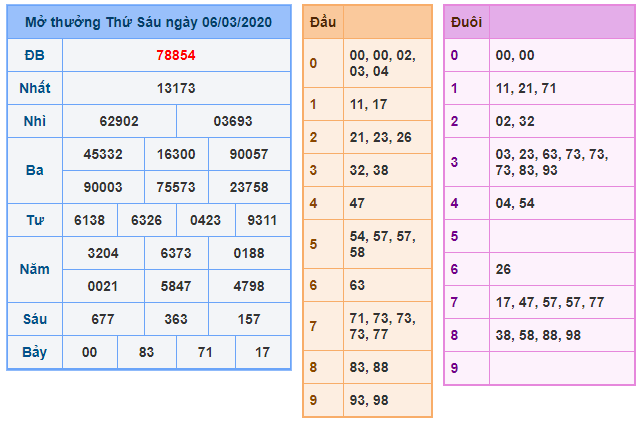This screenshot has width=644, height=426.
Task: Select the Nhì prize number 03693
Action: point(233,121)
